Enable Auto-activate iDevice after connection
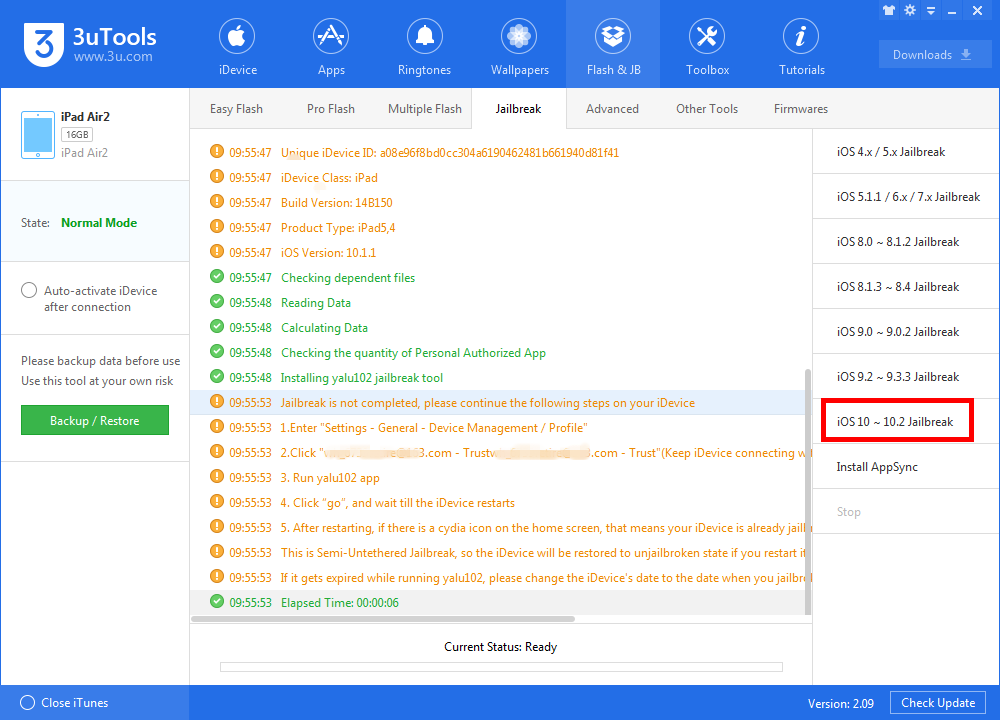The width and height of the screenshot is (1000, 720). (29, 290)
